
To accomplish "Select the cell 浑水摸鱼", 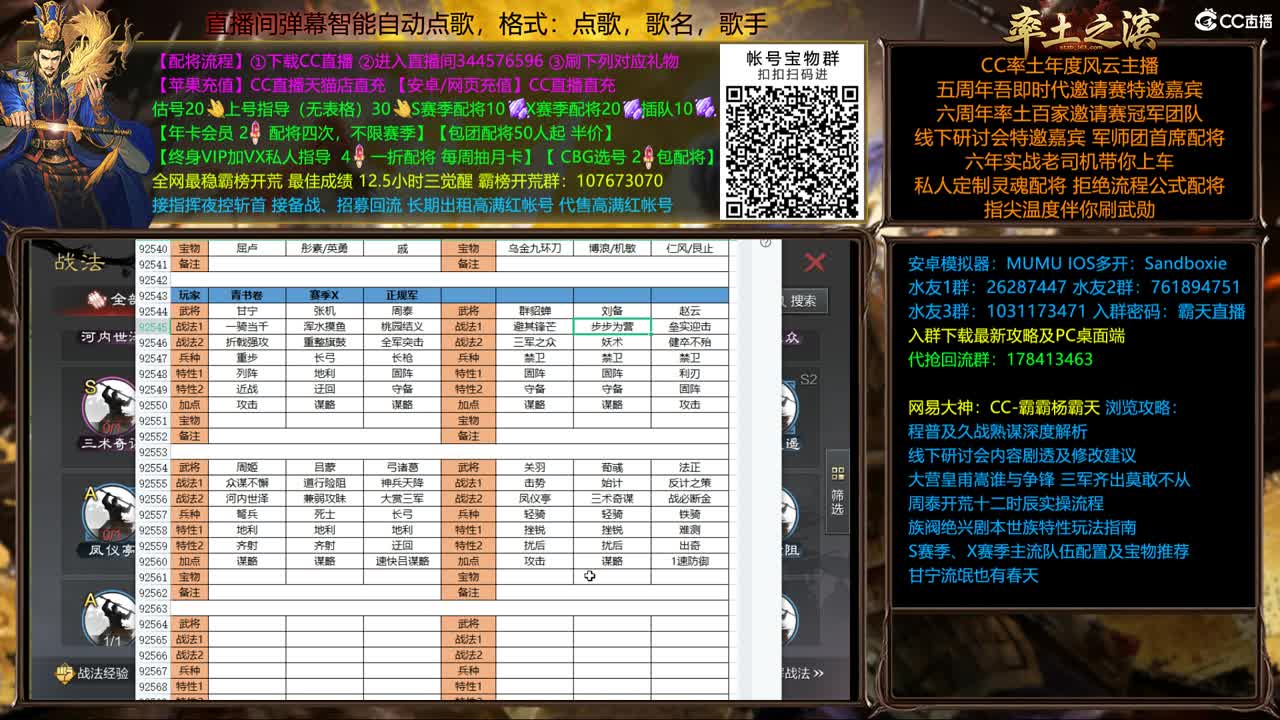I will pos(324,327).
